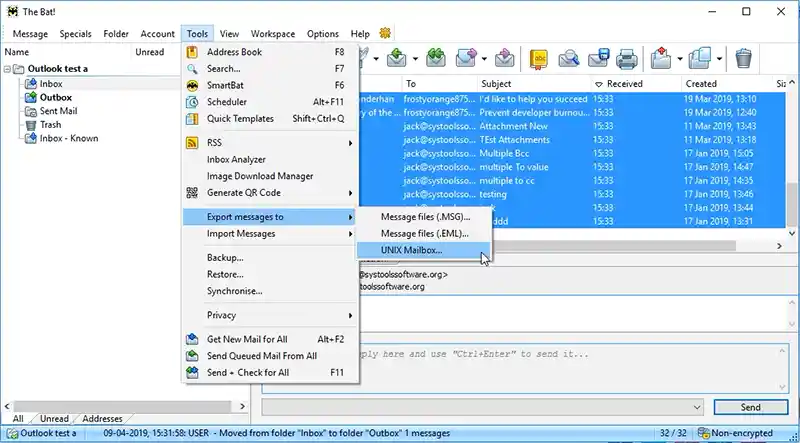800x443 pixels.
Task: Click the Redirect message toolbar icon
Action: (504, 58)
